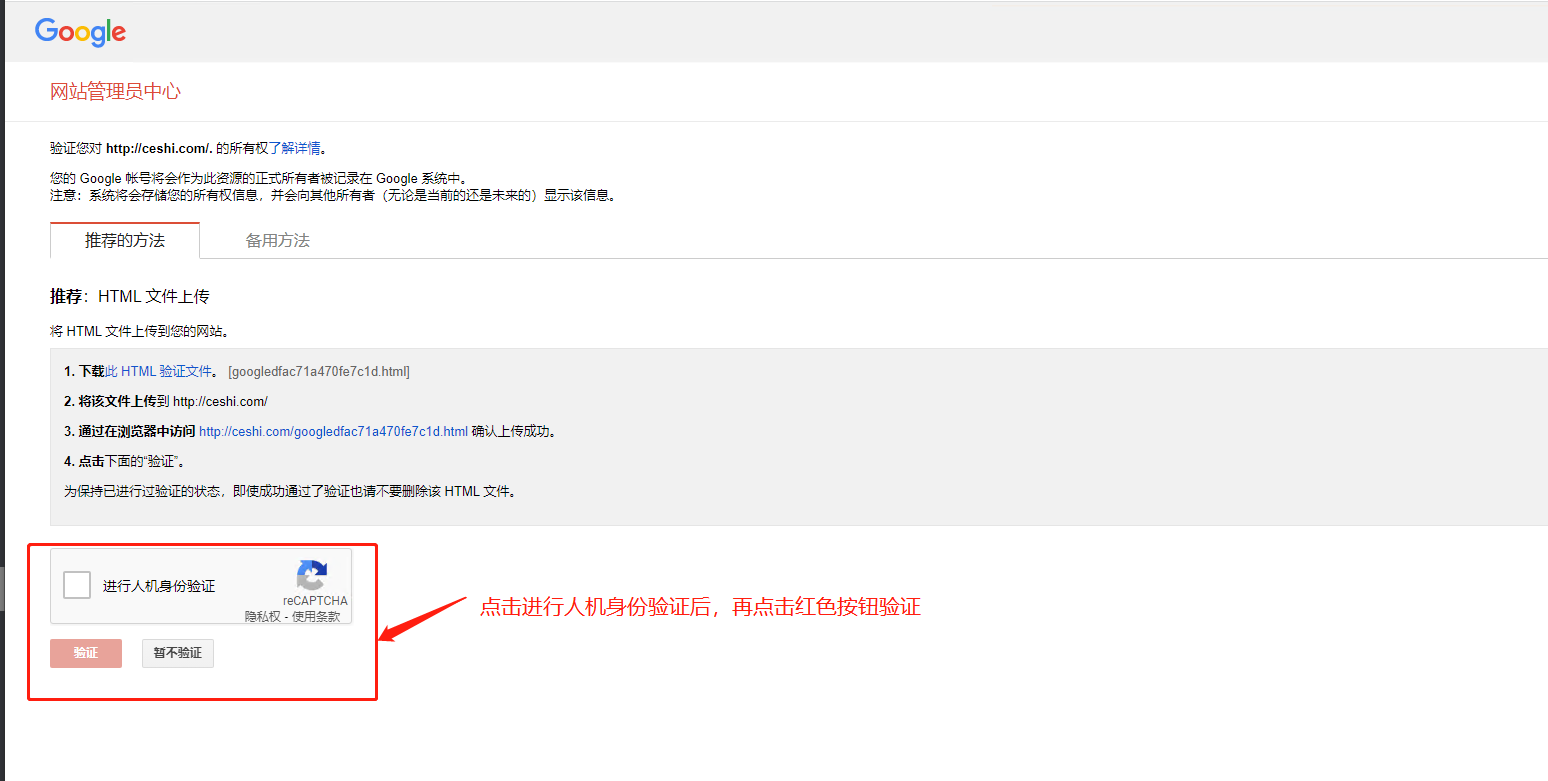
Task: Click the bracketed googledfac71a470fe7c1d.html filename text
Action: (319, 371)
